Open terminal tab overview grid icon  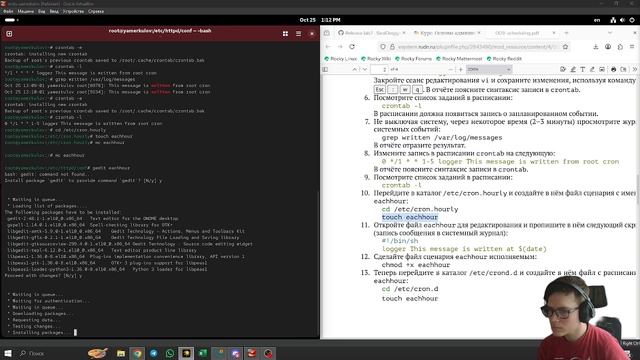(285, 34)
